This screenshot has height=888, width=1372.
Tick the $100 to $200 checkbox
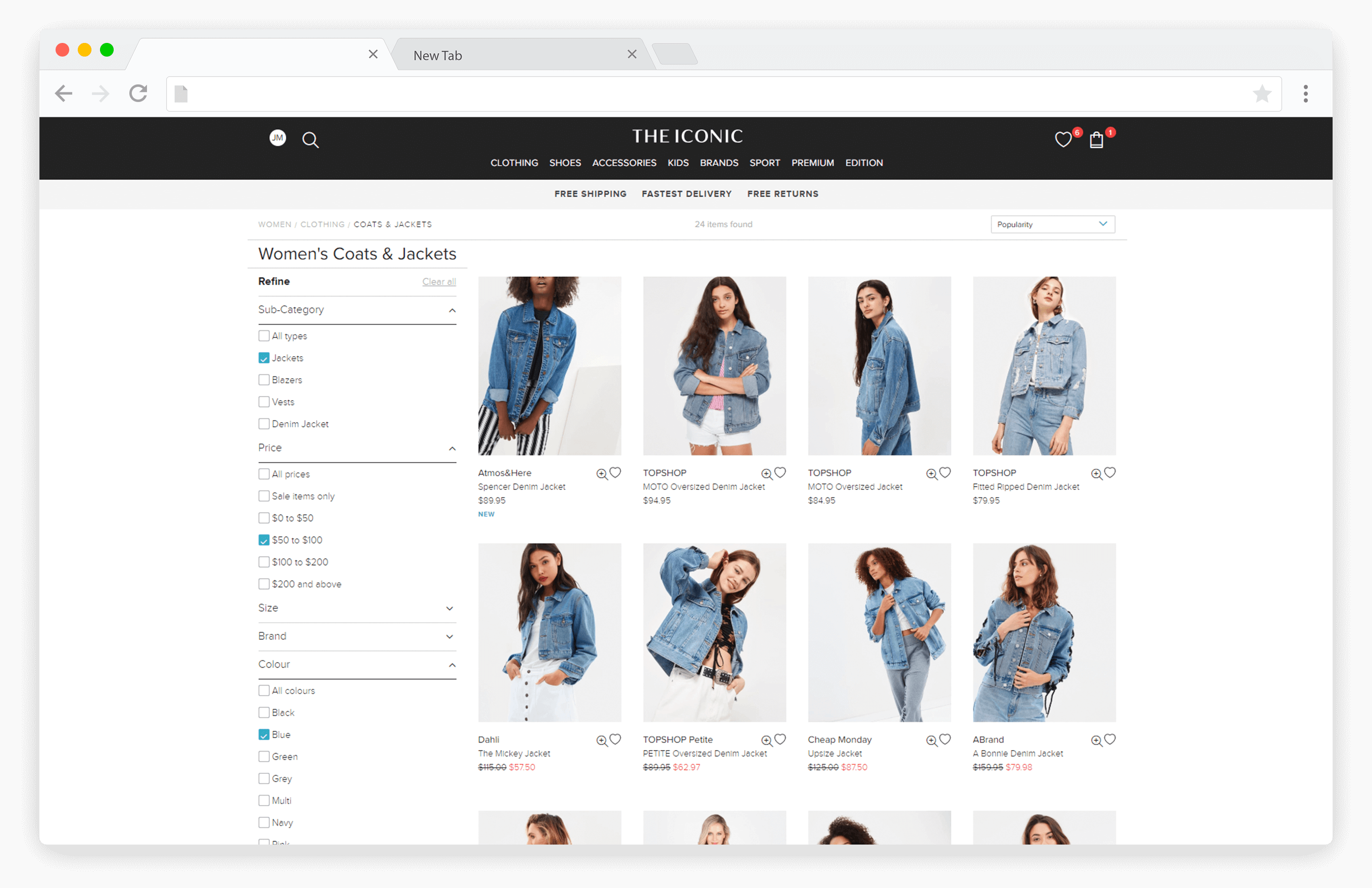(264, 562)
